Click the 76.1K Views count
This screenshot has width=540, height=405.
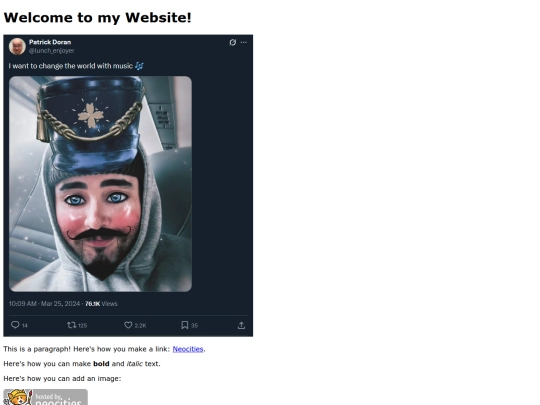coord(101,304)
